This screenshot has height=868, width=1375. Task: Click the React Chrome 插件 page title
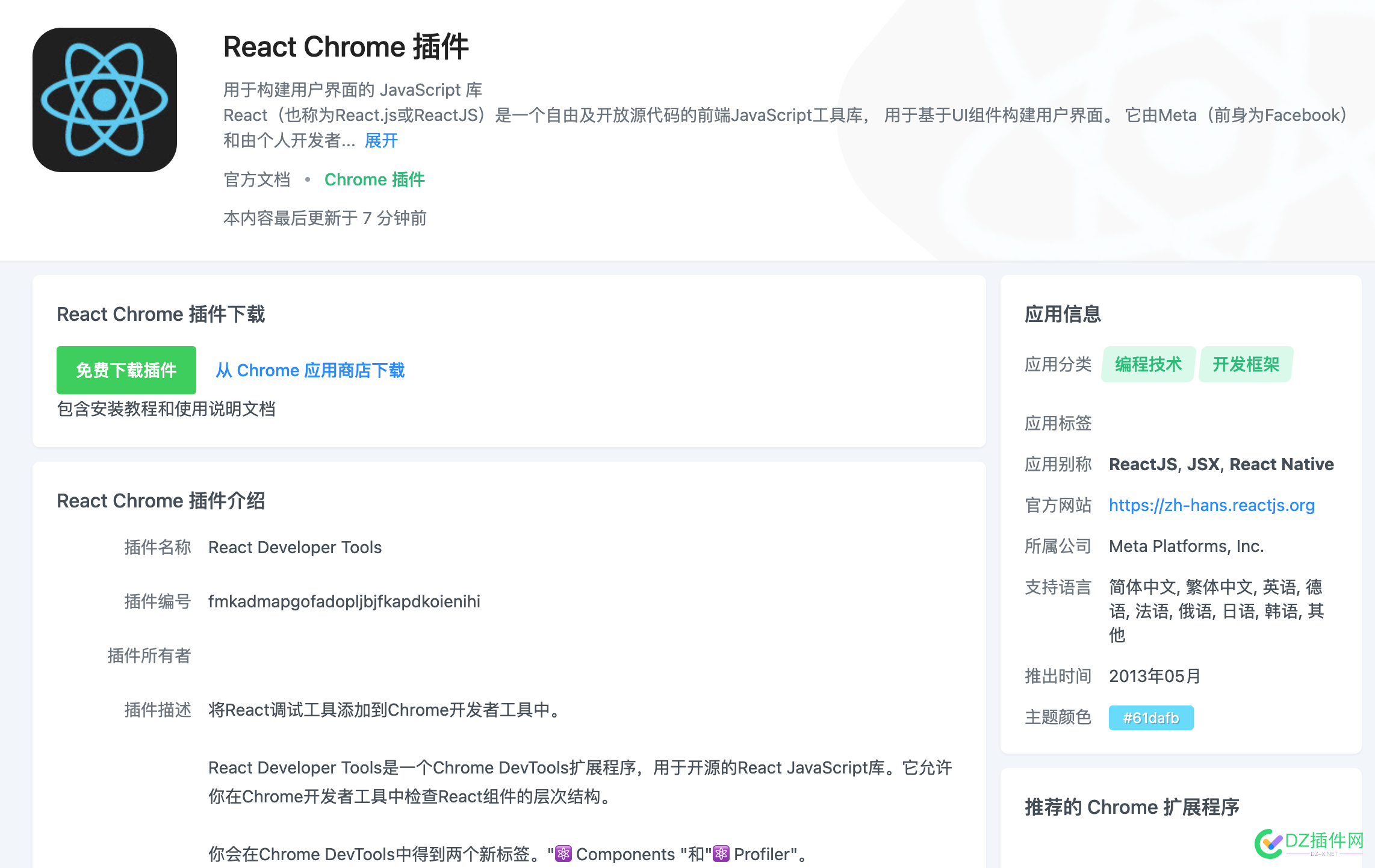[346, 47]
